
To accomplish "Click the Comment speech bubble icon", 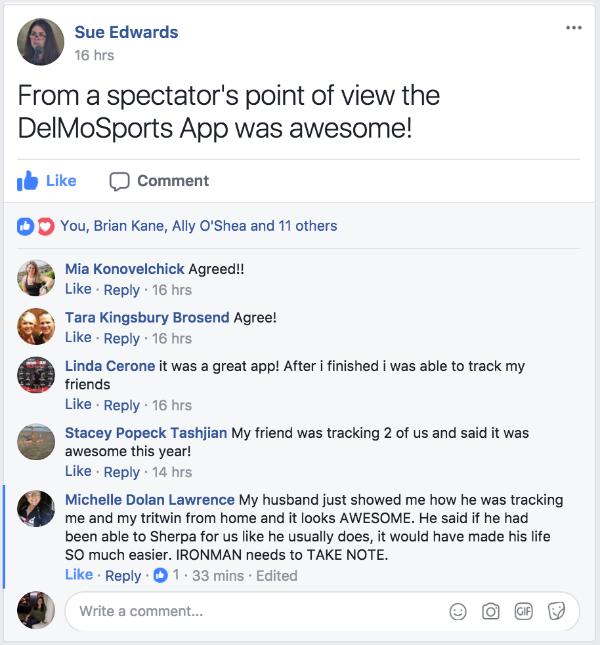I will [119, 181].
